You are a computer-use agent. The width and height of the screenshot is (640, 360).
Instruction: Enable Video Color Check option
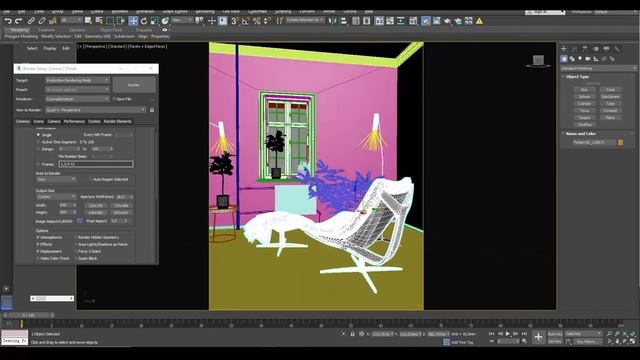coord(38,258)
